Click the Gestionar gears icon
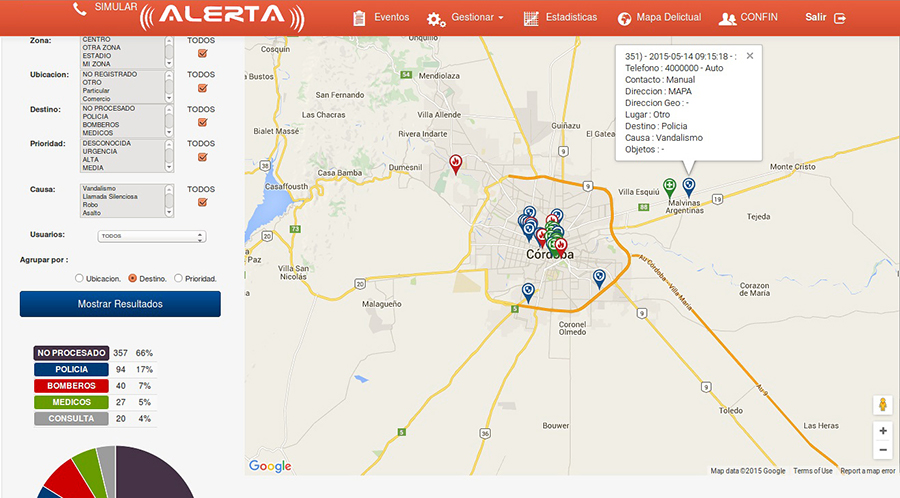 click(436, 20)
